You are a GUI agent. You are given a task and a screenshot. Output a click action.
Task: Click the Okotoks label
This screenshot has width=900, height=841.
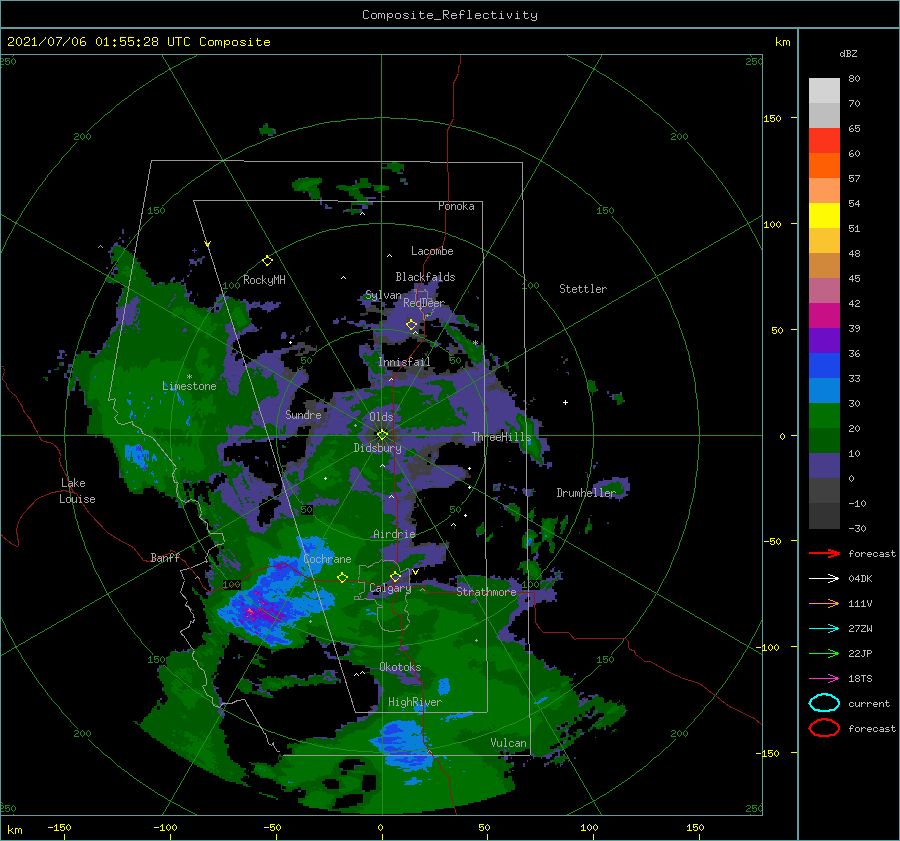400,667
